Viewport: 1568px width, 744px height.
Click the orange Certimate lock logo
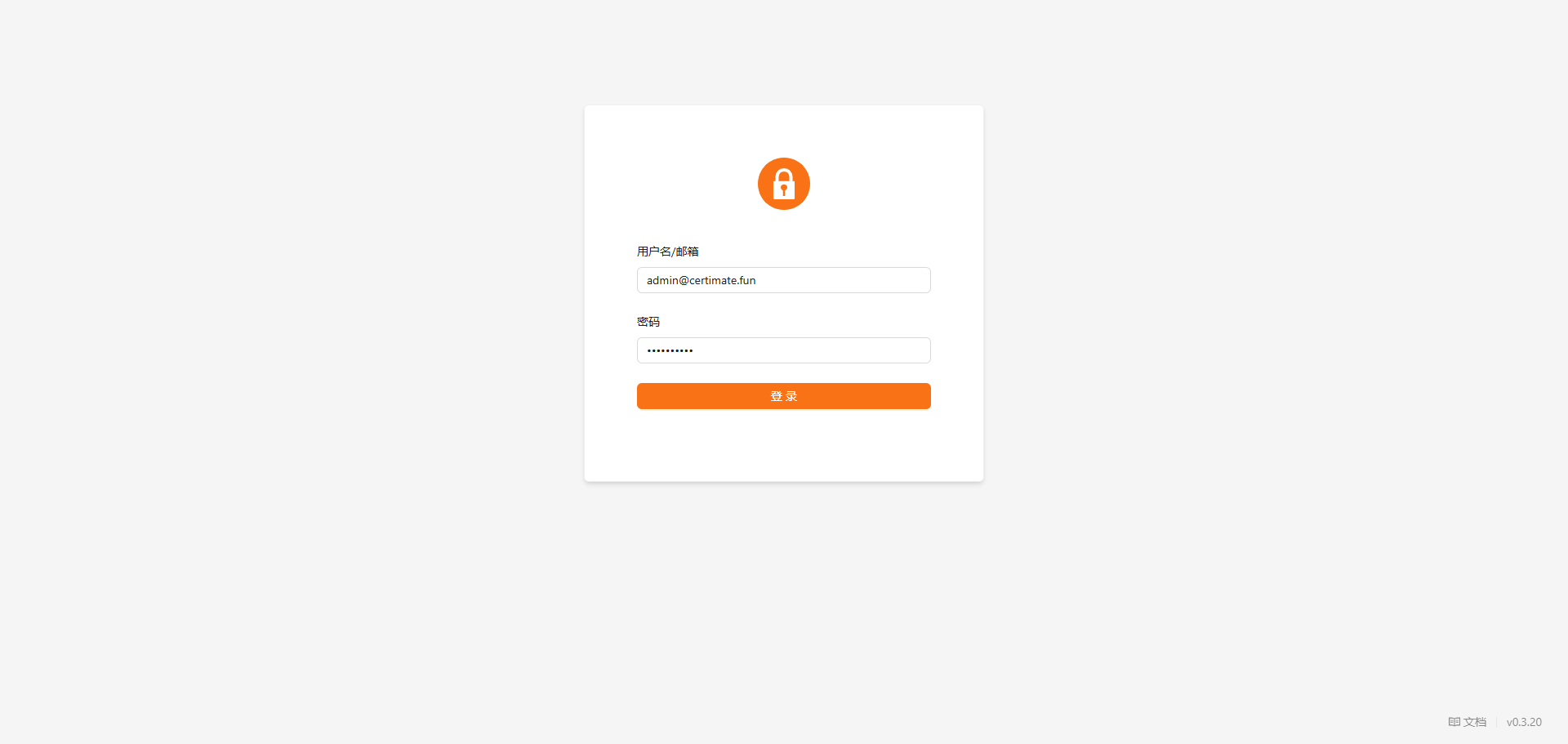click(x=784, y=184)
